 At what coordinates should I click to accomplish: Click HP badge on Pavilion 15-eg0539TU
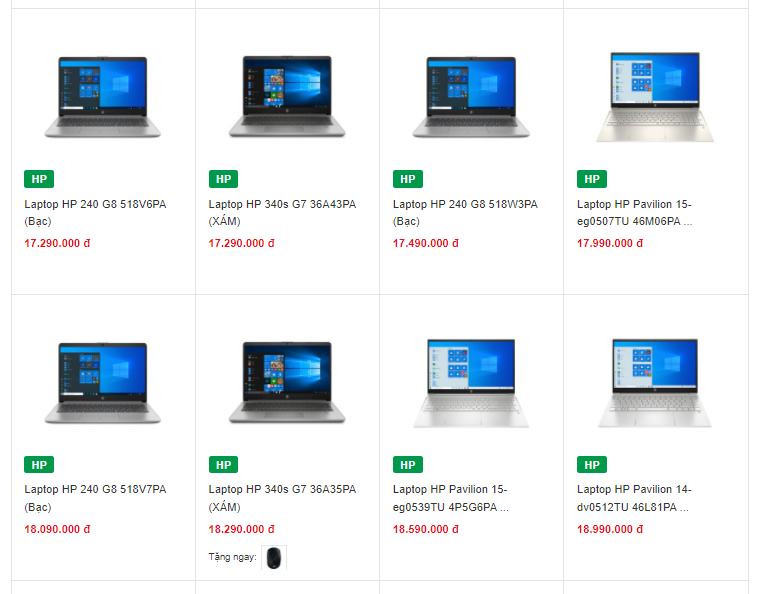(x=408, y=465)
